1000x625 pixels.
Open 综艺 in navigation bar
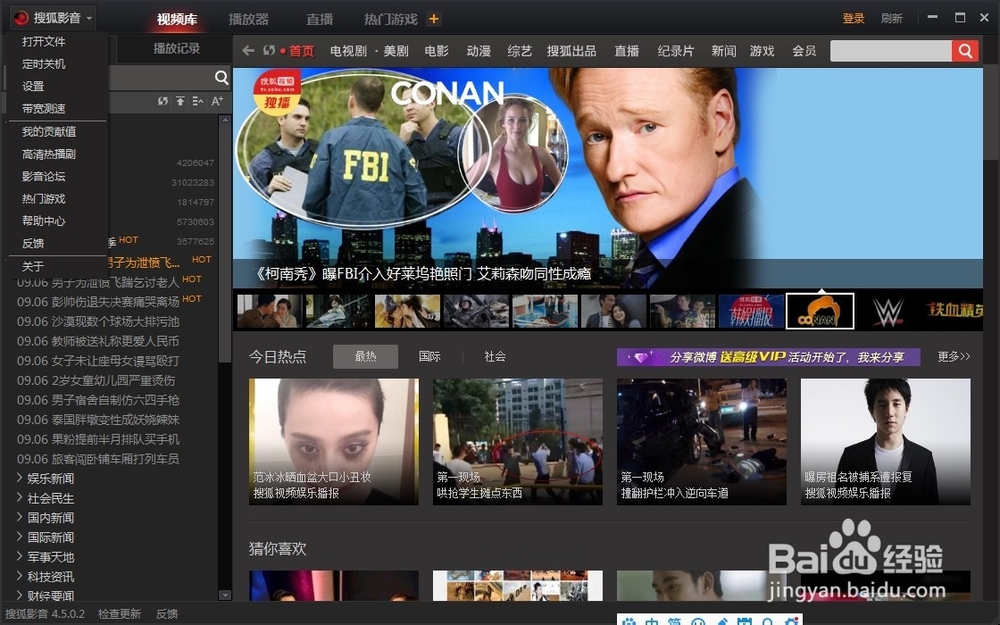pos(519,51)
